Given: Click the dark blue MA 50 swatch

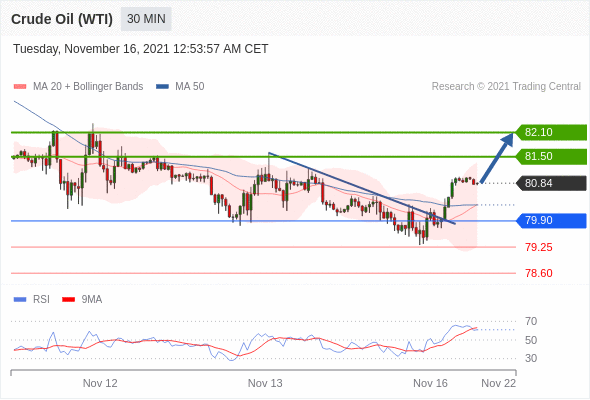Looking at the screenshot, I should (162, 87).
